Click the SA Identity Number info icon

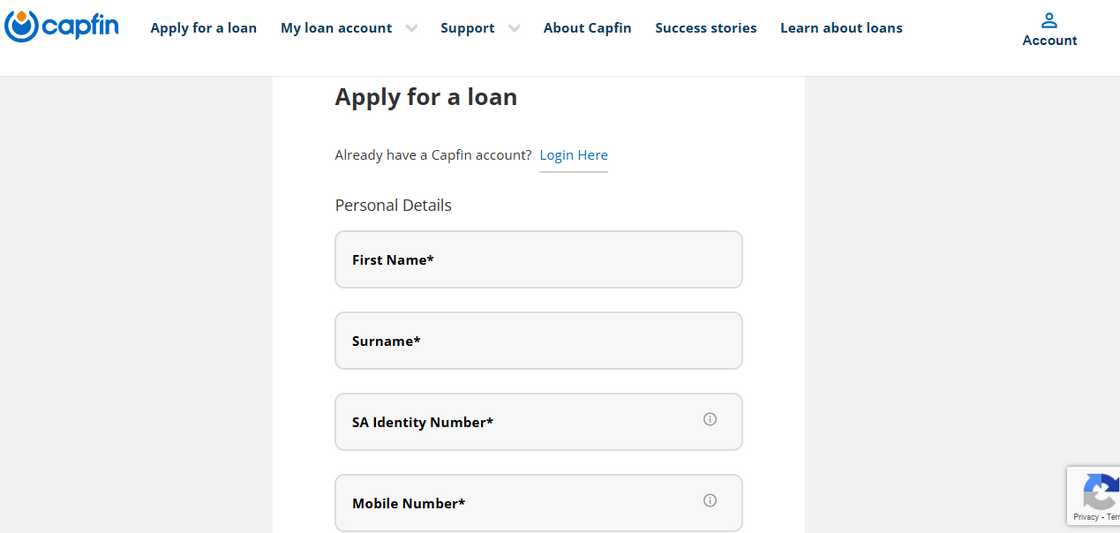710,420
